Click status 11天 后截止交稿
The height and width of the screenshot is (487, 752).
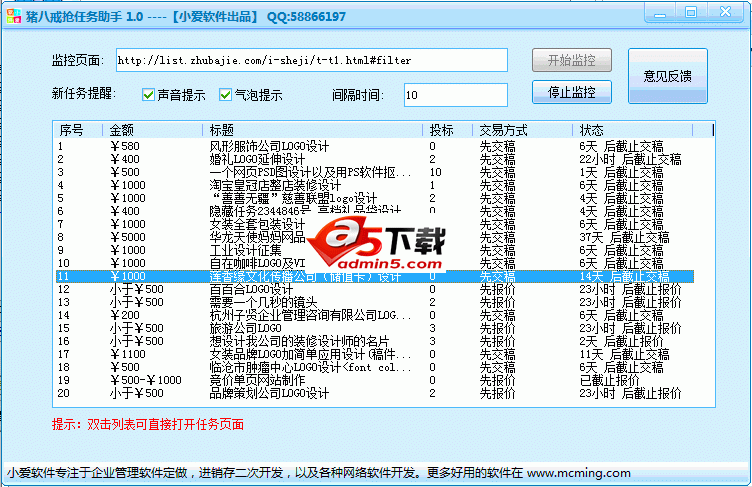[x=624, y=354]
